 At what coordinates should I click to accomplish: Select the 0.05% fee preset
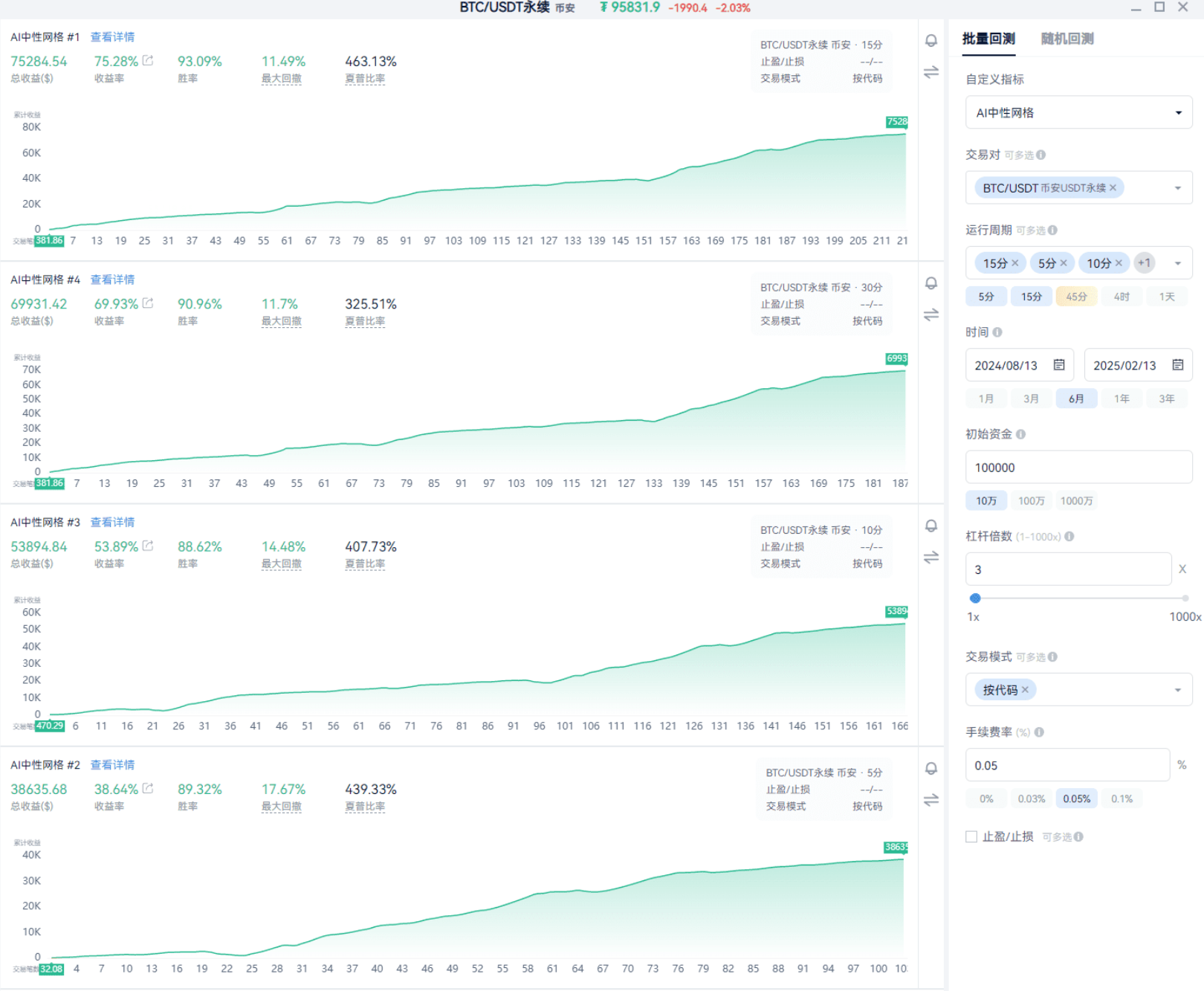click(1077, 799)
